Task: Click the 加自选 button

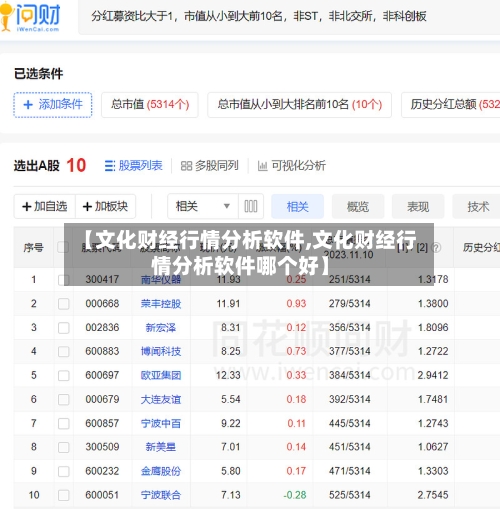Action: pos(45,206)
